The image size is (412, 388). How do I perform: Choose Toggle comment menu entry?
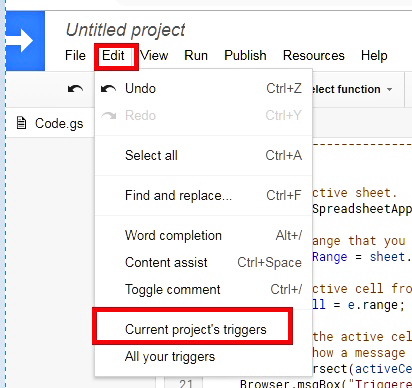pyautogui.click(x=204, y=289)
